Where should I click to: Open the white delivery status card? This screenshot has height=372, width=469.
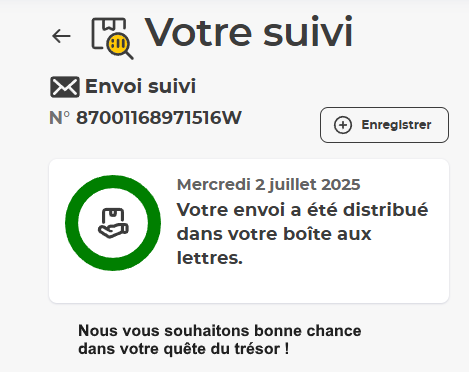pyautogui.click(x=249, y=231)
